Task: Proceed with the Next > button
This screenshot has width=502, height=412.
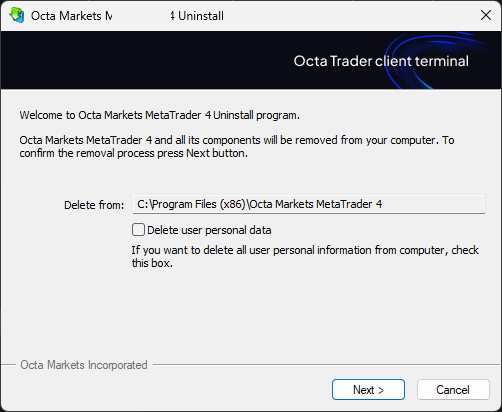Action: (368, 389)
